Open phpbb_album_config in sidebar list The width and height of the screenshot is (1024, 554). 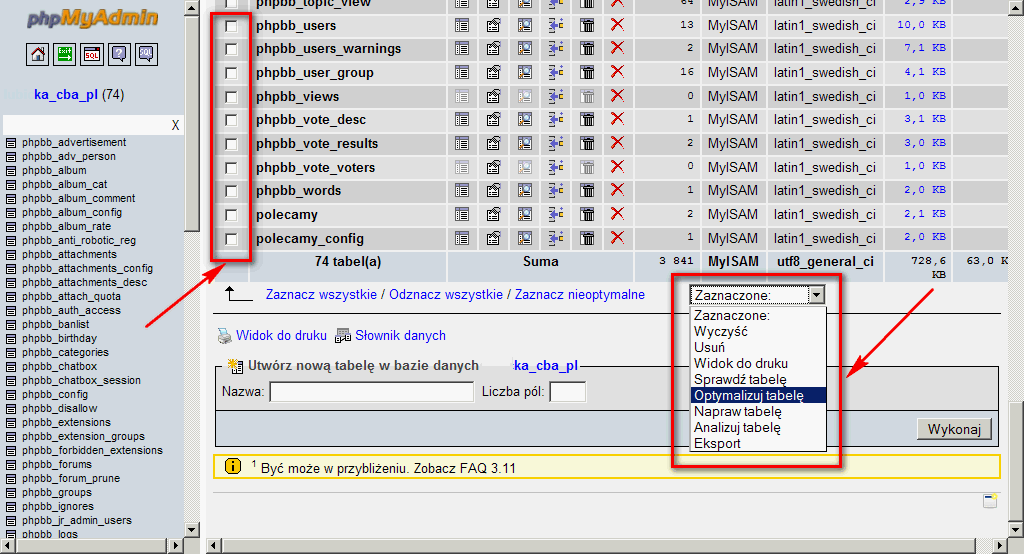(72, 212)
